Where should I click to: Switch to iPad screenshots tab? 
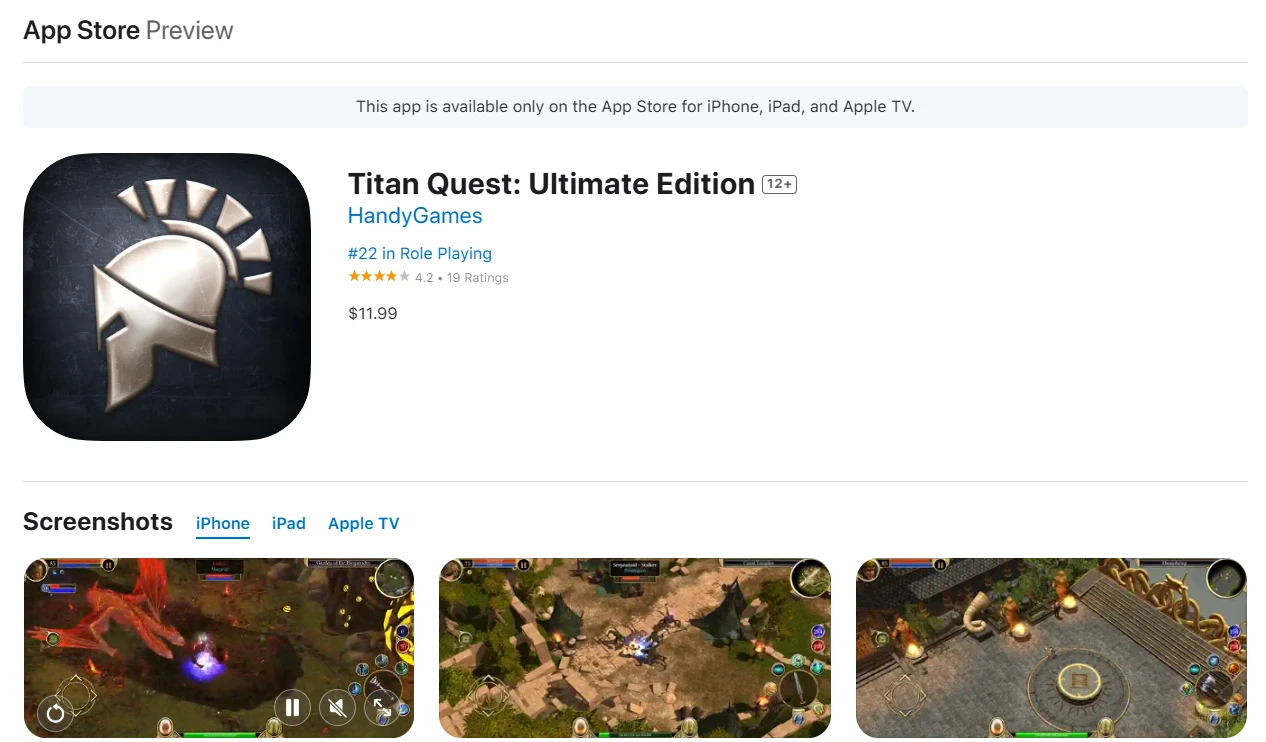coord(289,523)
